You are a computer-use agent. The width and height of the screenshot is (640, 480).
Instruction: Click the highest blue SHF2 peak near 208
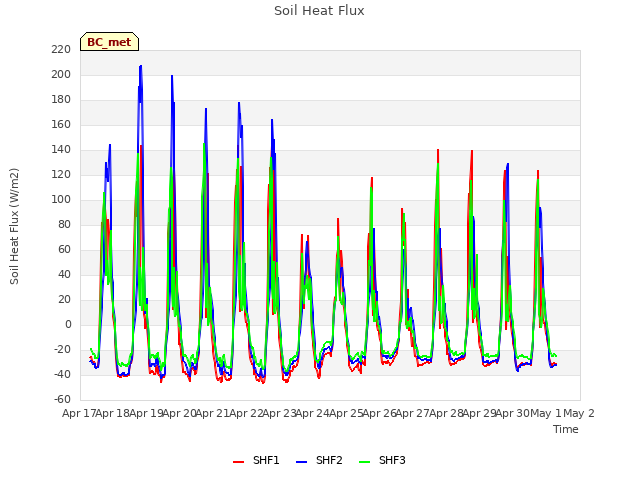tap(141, 66)
